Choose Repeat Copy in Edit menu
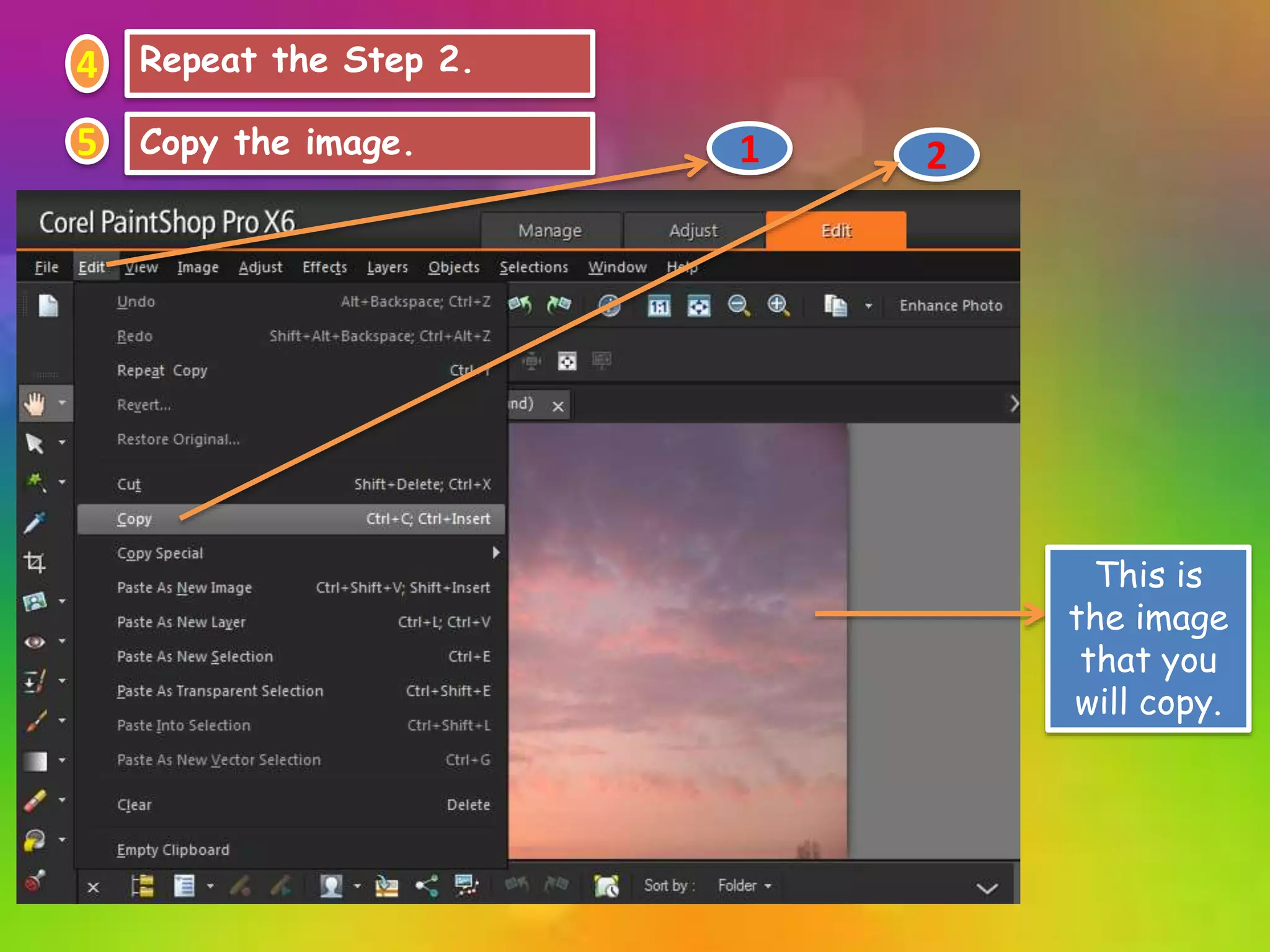This screenshot has height=952, width=1270. 291,371
